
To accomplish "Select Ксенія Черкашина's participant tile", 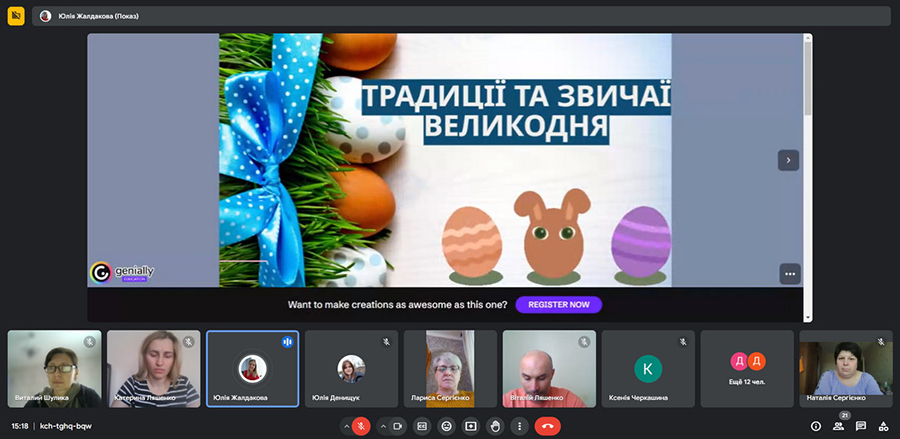I will pos(648,368).
